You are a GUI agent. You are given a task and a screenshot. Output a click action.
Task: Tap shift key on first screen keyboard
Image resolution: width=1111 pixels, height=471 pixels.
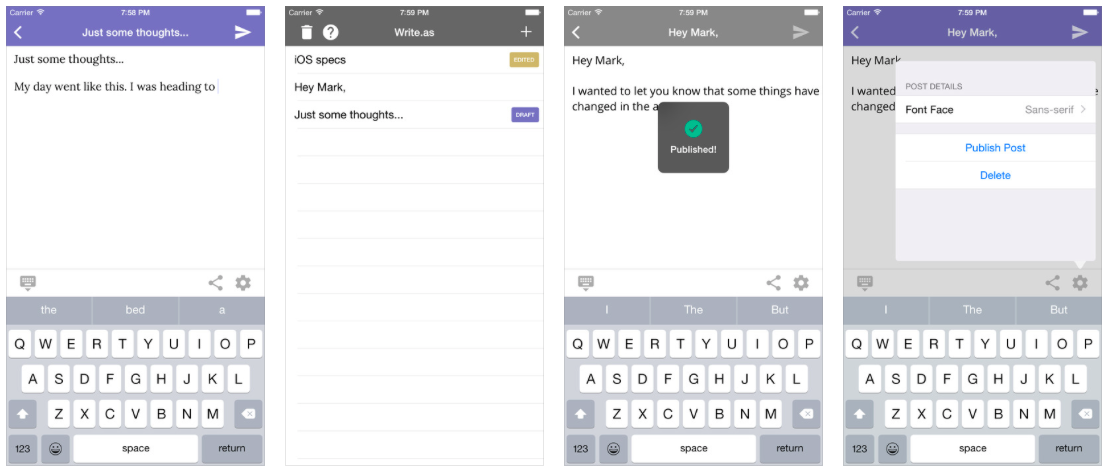(23, 414)
